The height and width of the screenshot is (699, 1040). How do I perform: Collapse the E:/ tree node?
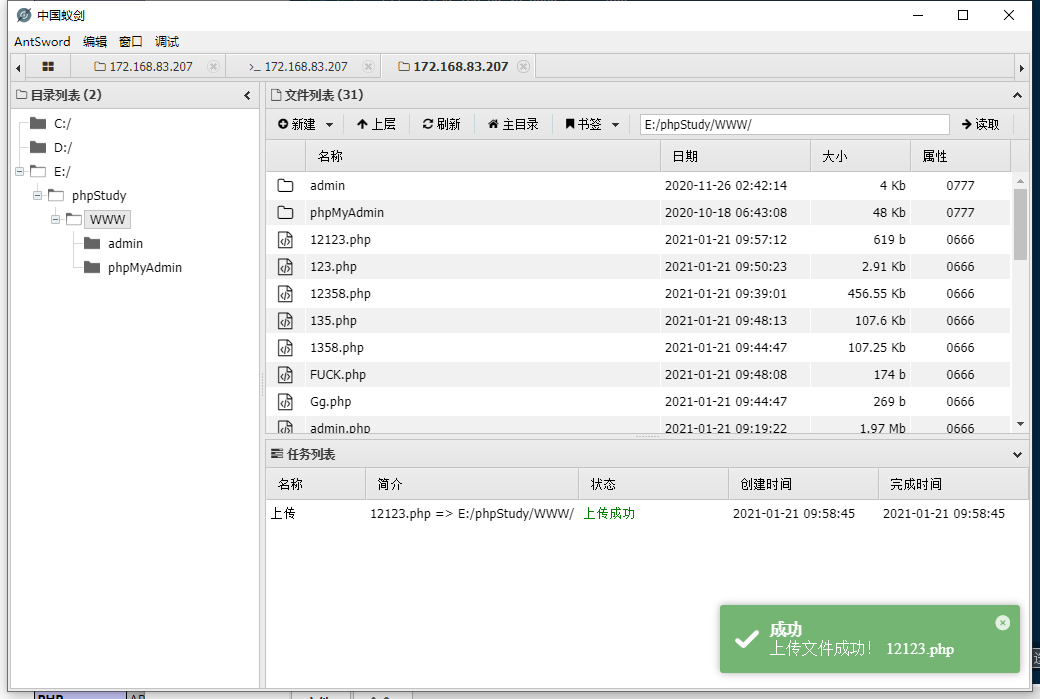19,172
